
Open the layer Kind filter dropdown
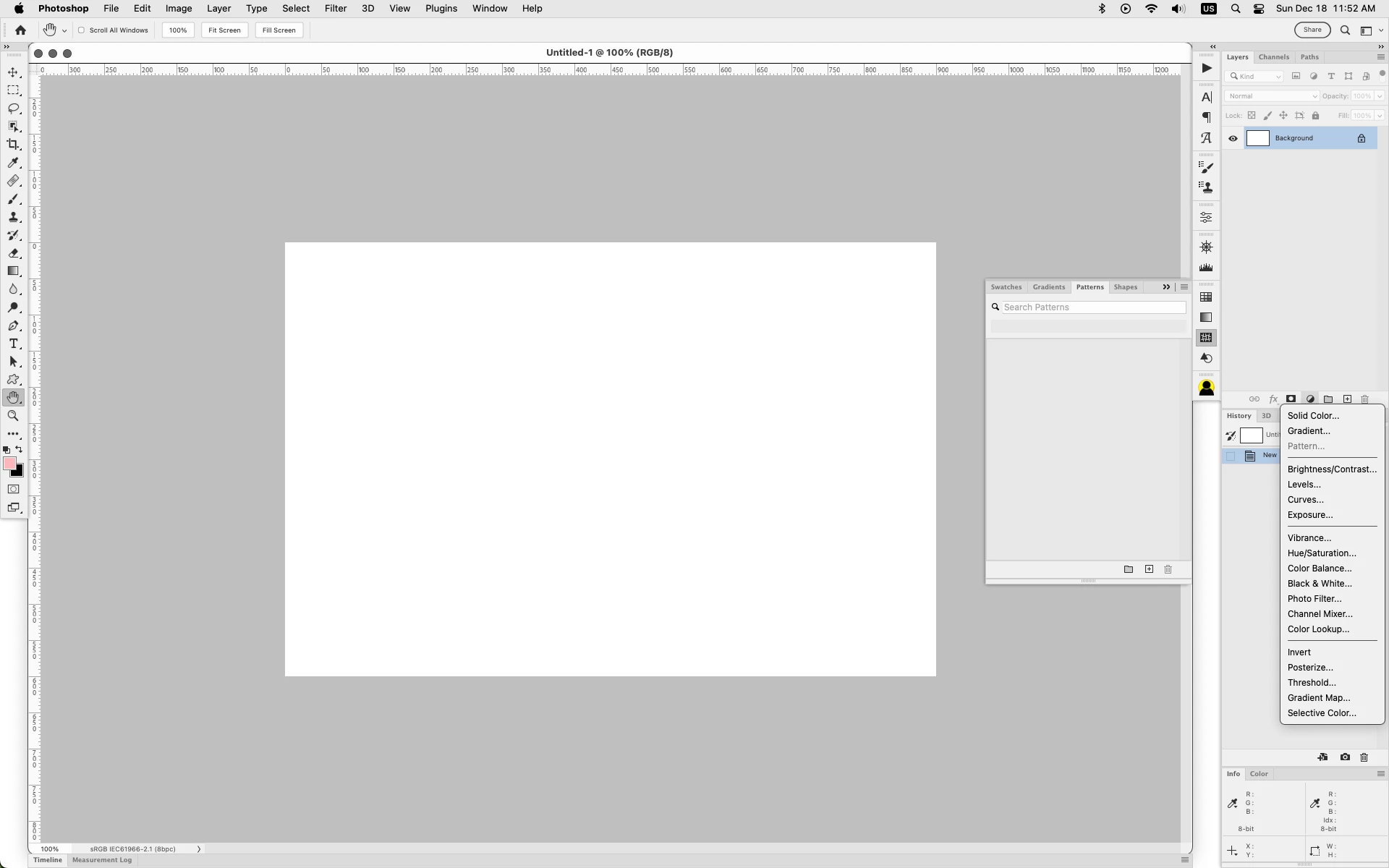click(x=1256, y=77)
